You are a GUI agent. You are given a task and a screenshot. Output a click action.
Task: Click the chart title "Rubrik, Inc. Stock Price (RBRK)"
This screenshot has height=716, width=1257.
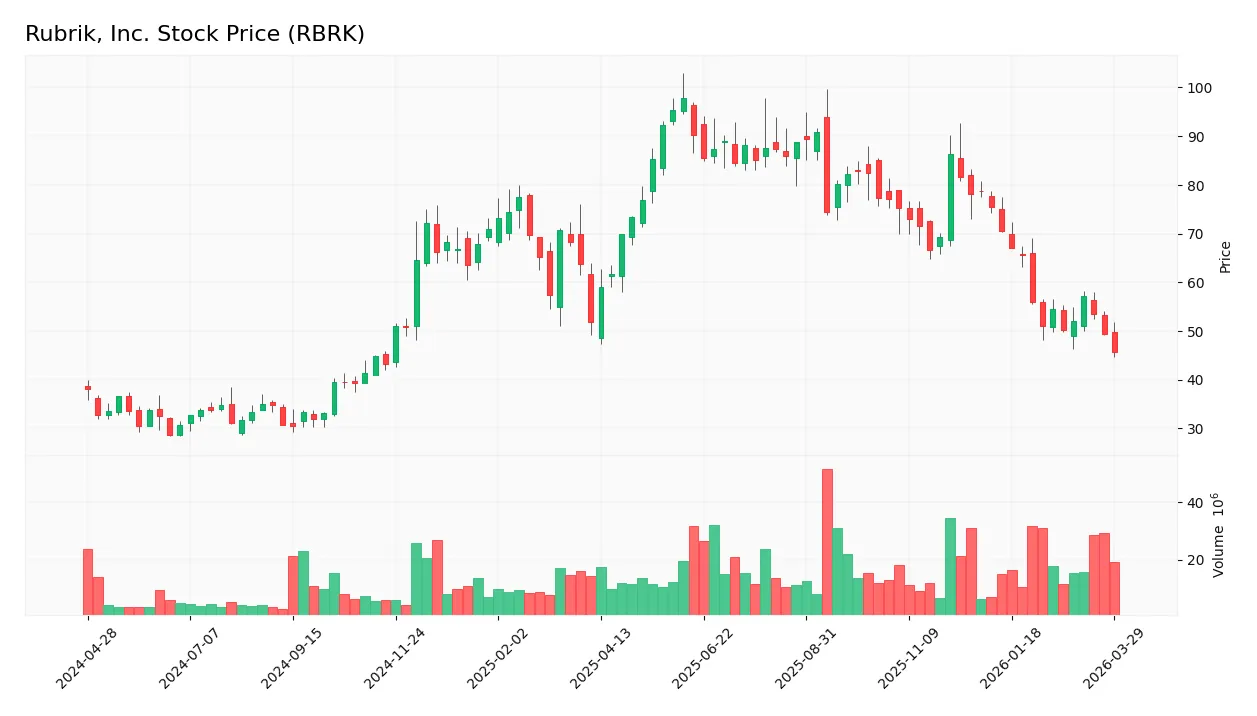pyautogui.click(x=195, y=33)
